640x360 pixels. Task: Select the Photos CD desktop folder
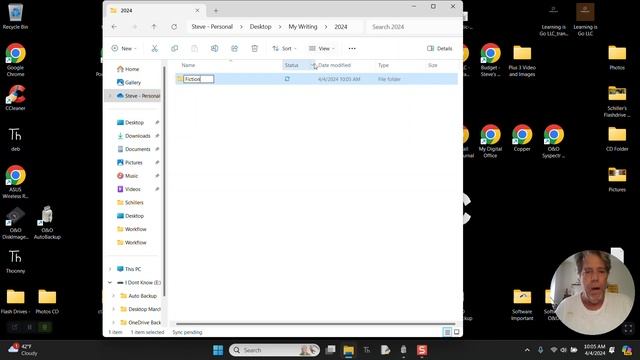point(47,302)
